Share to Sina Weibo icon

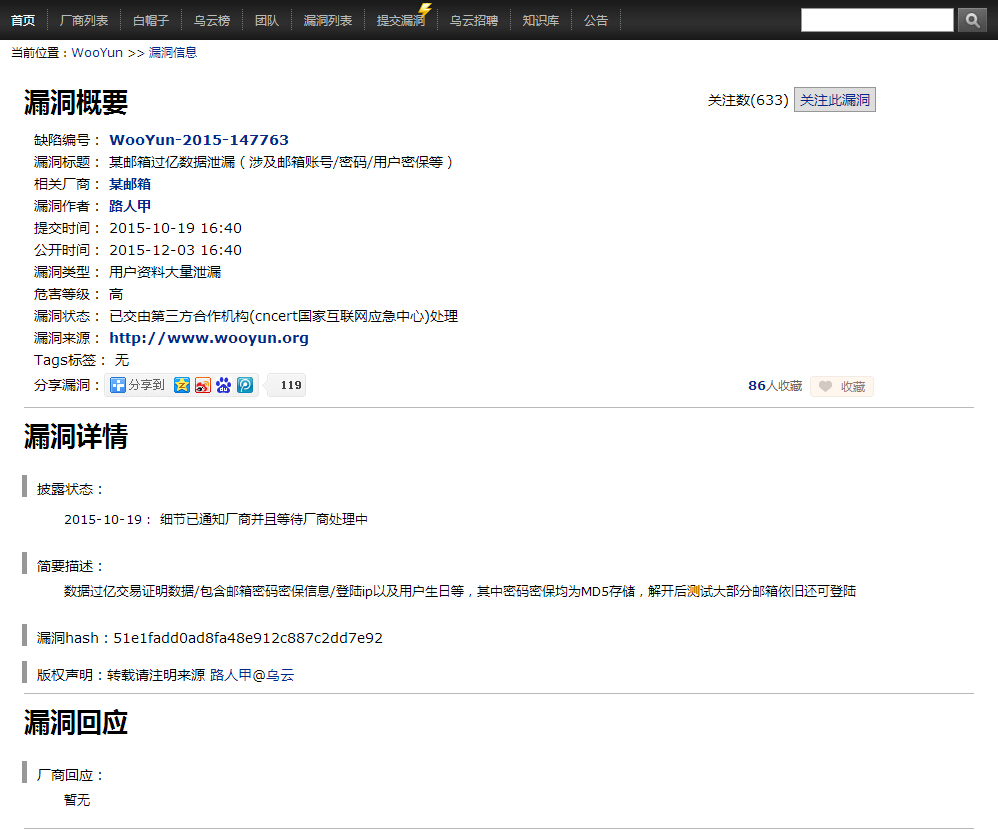pyautogui.click(x=203, y=385)
